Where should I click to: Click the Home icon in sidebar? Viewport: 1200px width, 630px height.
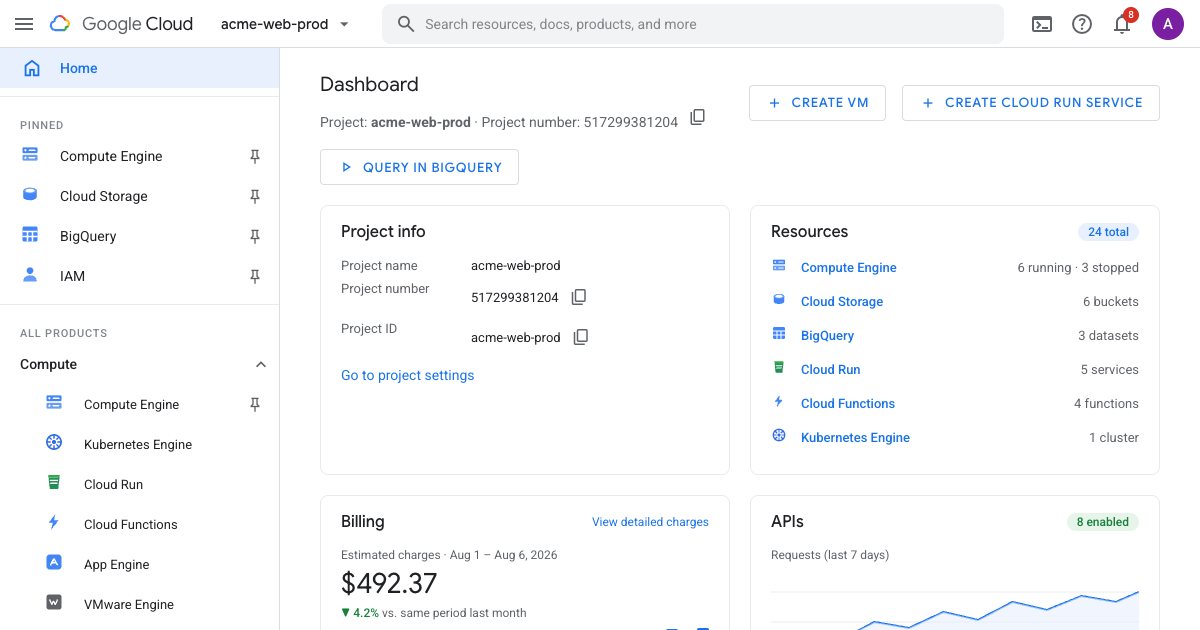pyautogui.click(x=32, y=68)
